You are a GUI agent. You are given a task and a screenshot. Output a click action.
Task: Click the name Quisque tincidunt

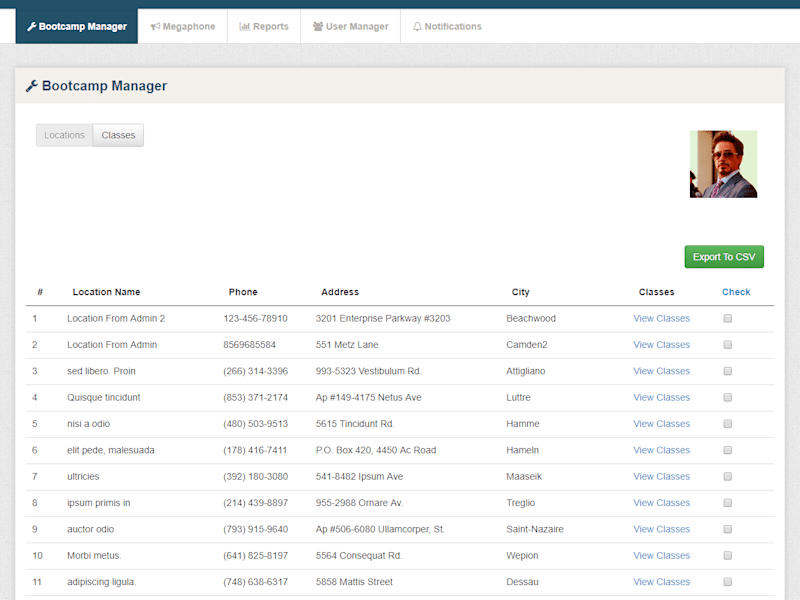point(104,397)
